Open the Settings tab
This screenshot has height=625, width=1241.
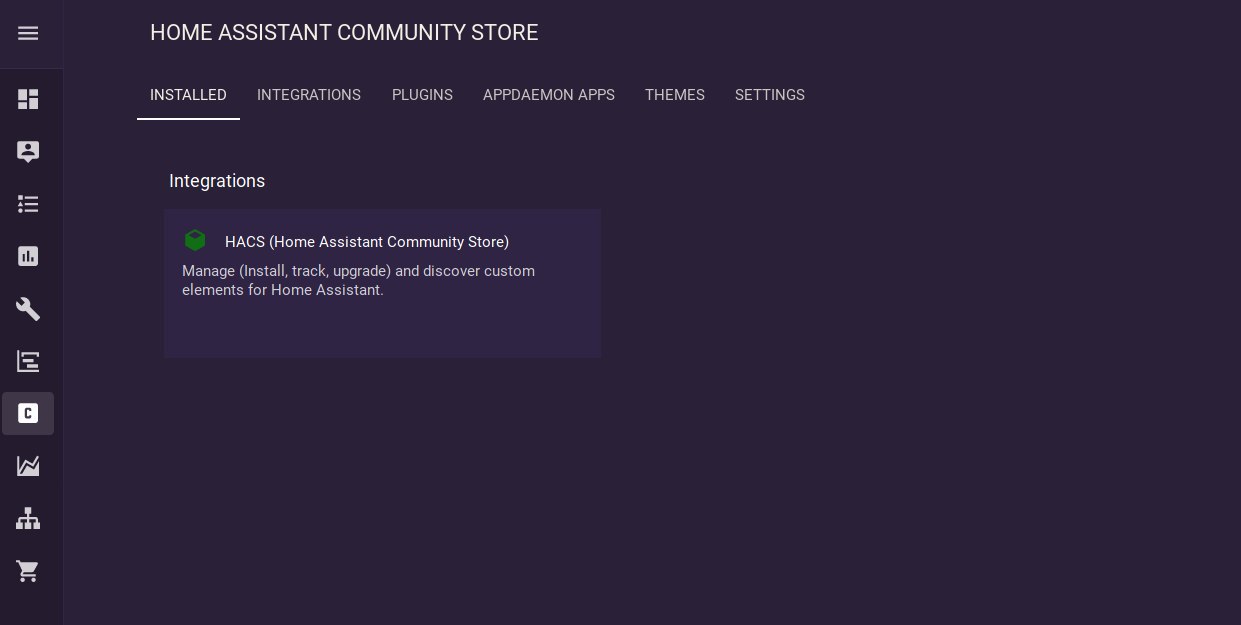tap(770, 95)
